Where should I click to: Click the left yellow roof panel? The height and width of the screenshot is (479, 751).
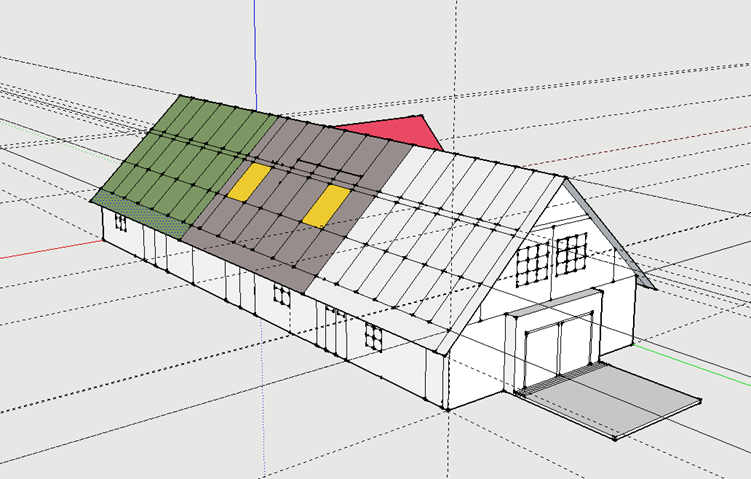pos(249,182)
